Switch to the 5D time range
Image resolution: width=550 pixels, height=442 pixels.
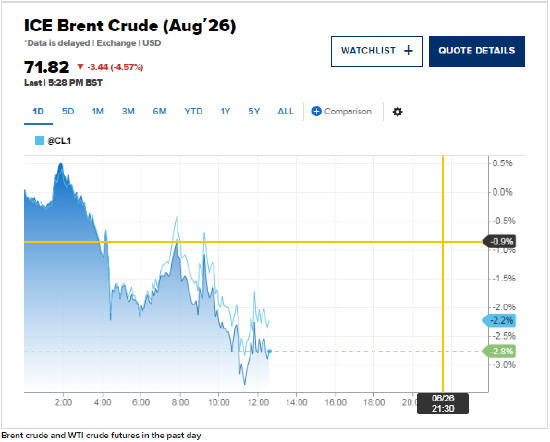[x=68, y=112]
